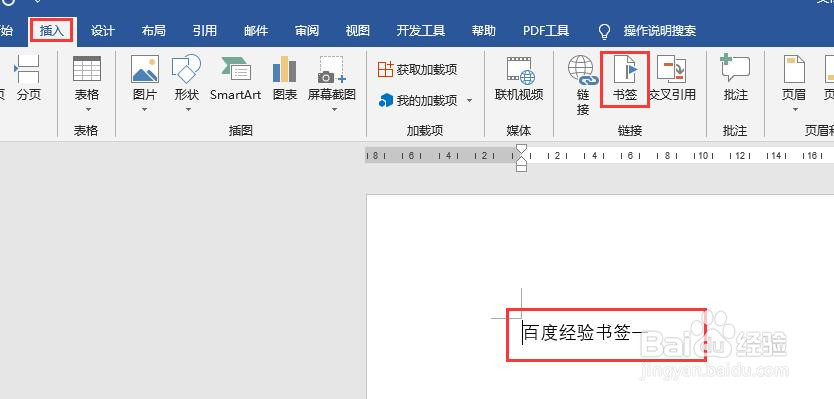This screenshot has width=834, height=399.
Task: Open the PDF工具 tab
Action: 546,31
